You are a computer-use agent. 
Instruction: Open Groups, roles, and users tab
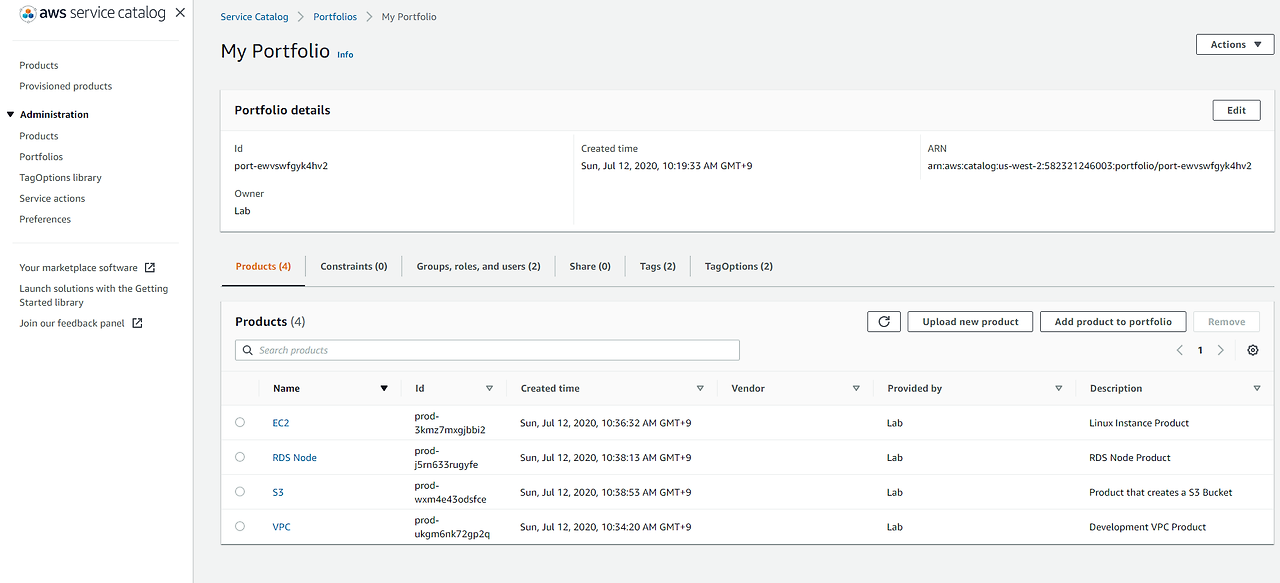478,266
